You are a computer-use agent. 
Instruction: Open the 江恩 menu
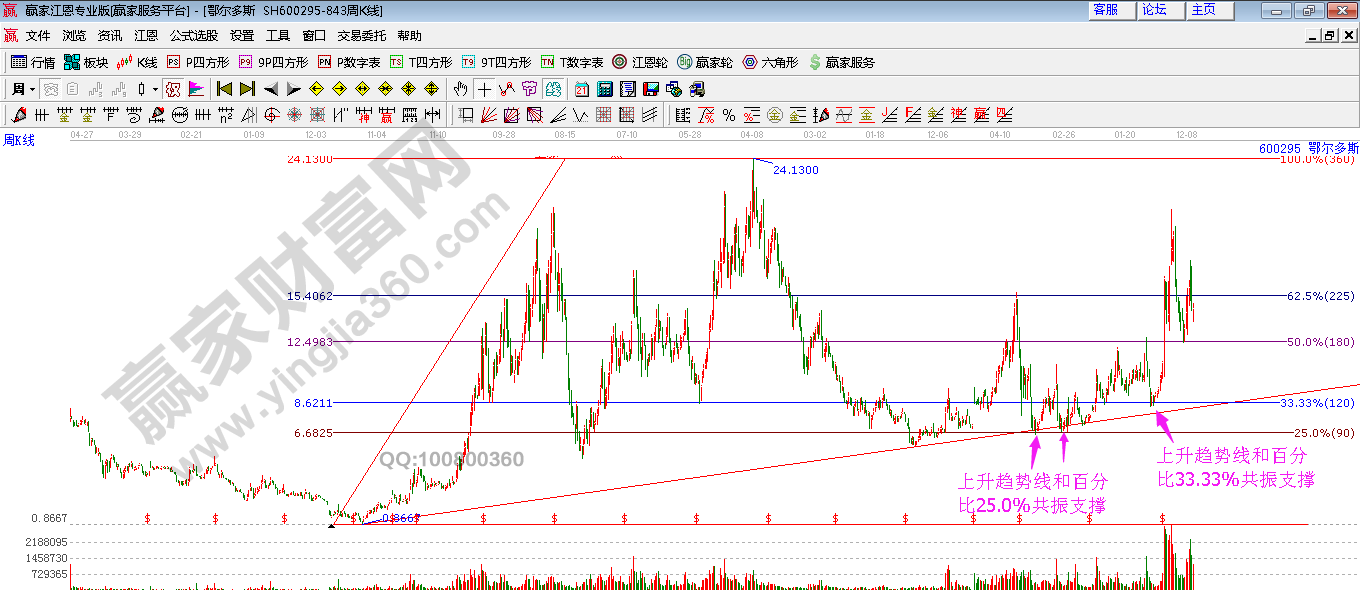click(146, 35)
